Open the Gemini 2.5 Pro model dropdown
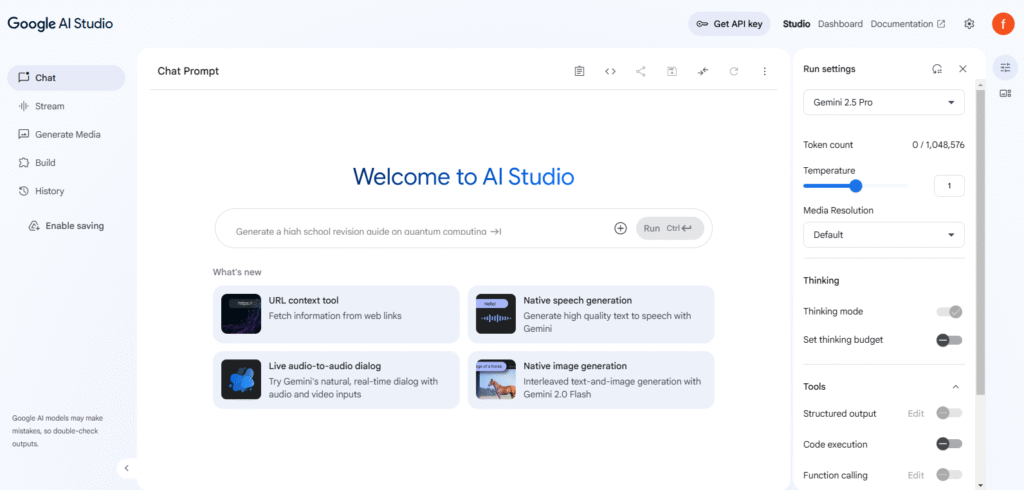This screenshot has width=1024, height=490. [884, 103]
